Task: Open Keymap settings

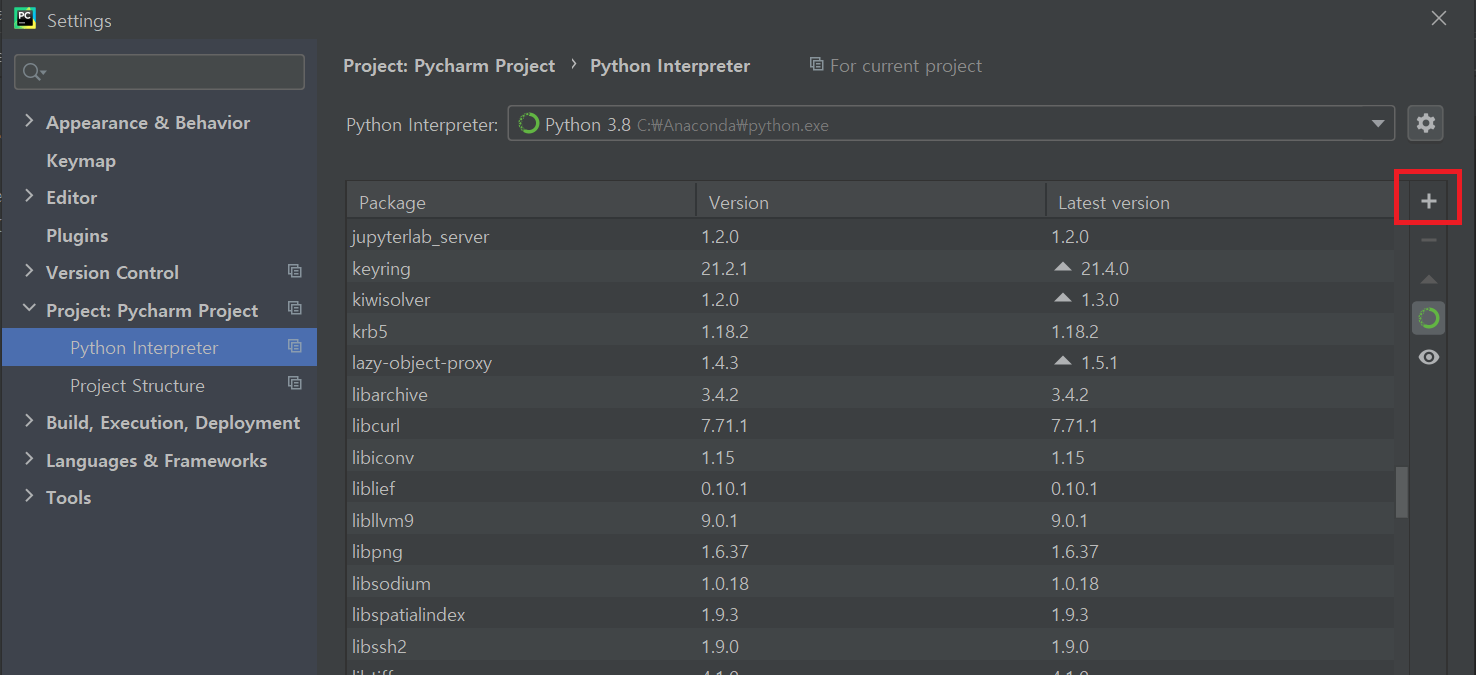Action: pyautogui.click(x=81, y=160)
